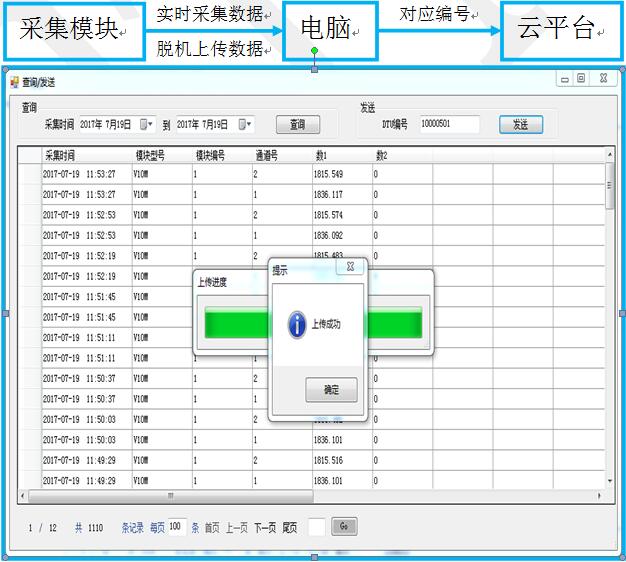The width and height of the screenshot is (626, 562).
Task: Go to 上一页 previous page
Action: pyautogui.click(x=237, y=528)
